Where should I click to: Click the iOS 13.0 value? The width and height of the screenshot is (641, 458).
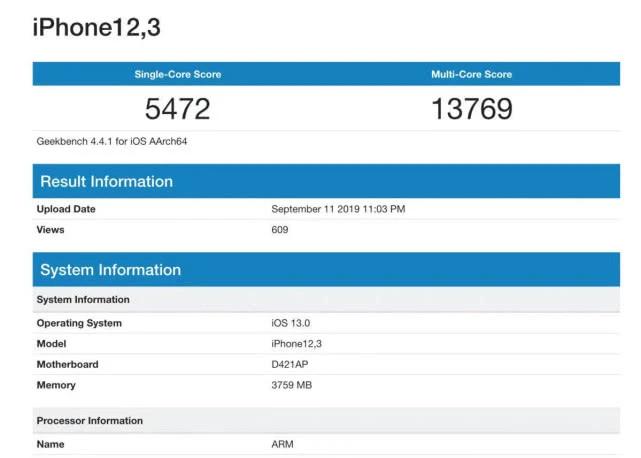(291, 323)
